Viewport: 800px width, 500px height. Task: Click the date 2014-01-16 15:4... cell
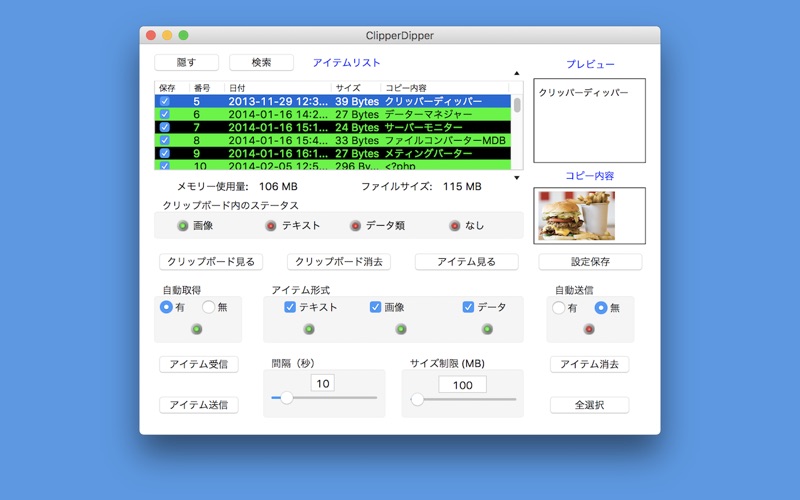(278, 140)
